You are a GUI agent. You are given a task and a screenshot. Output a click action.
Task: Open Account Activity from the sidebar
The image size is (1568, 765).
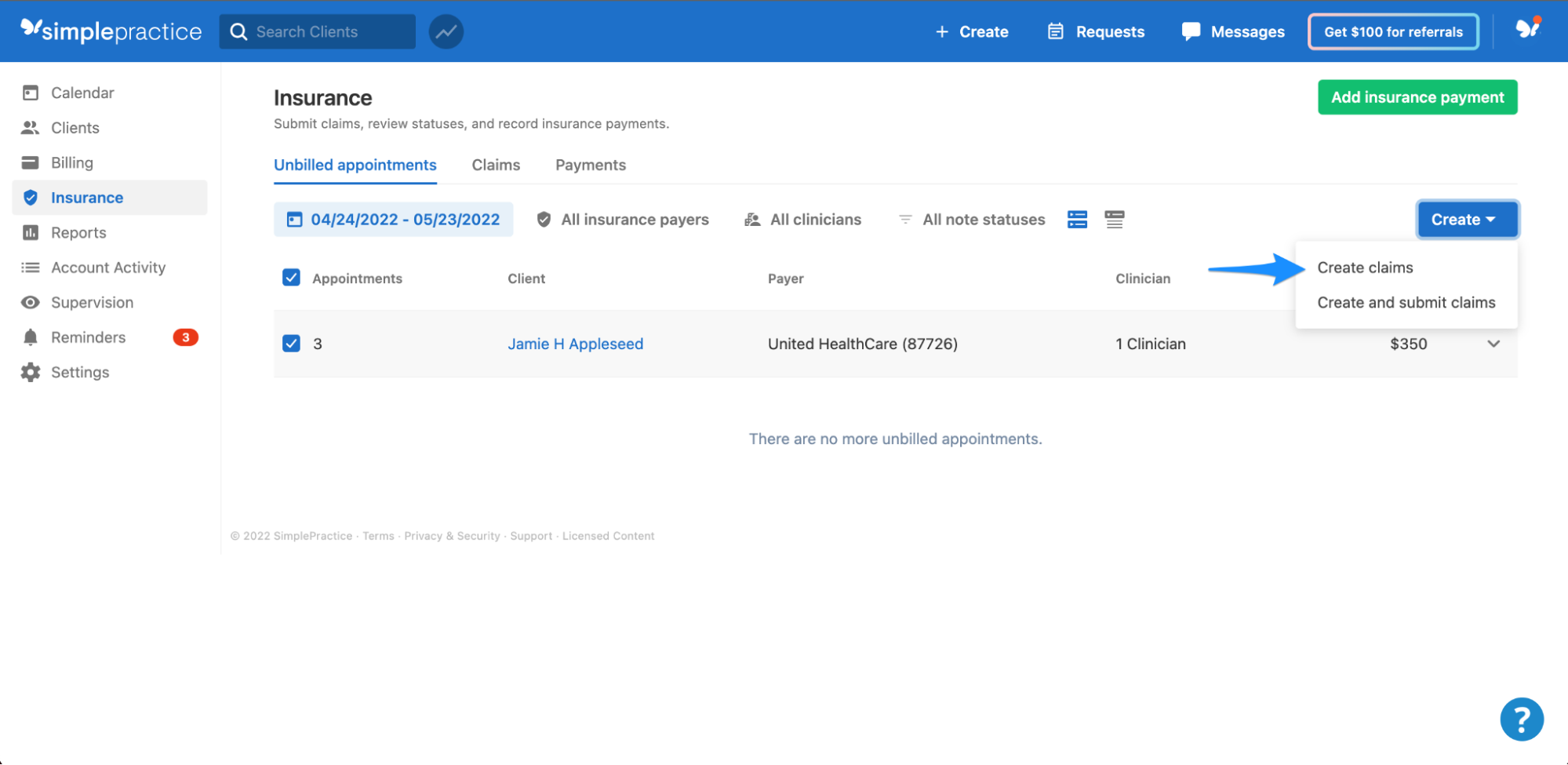pos(107,267)
